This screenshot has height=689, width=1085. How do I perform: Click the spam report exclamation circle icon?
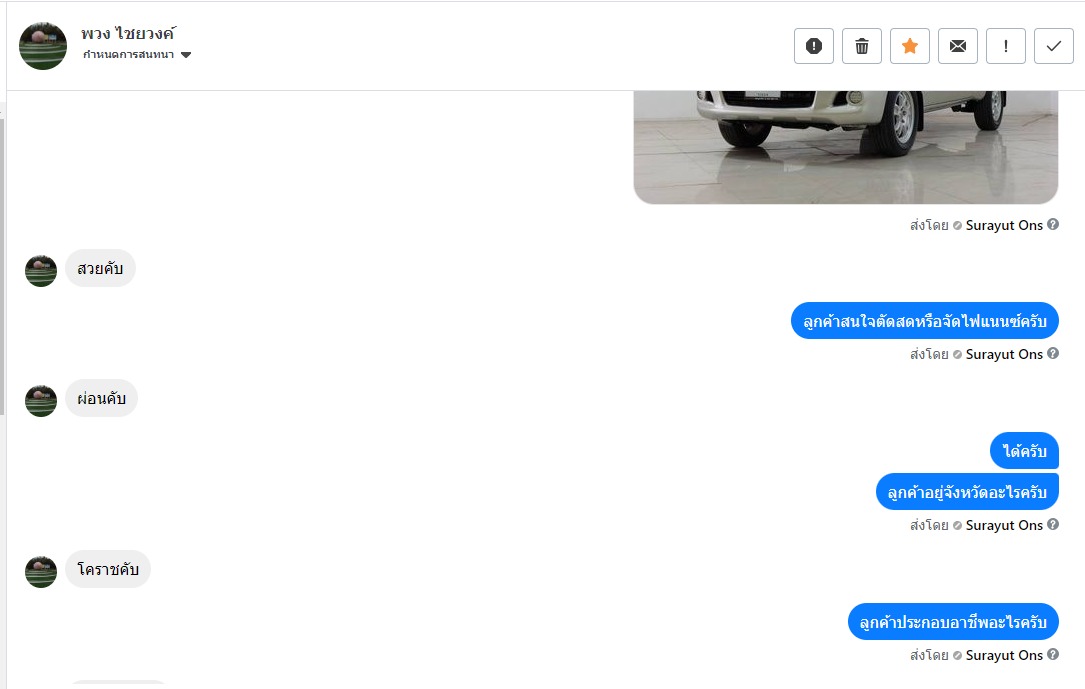pos(814,46)
